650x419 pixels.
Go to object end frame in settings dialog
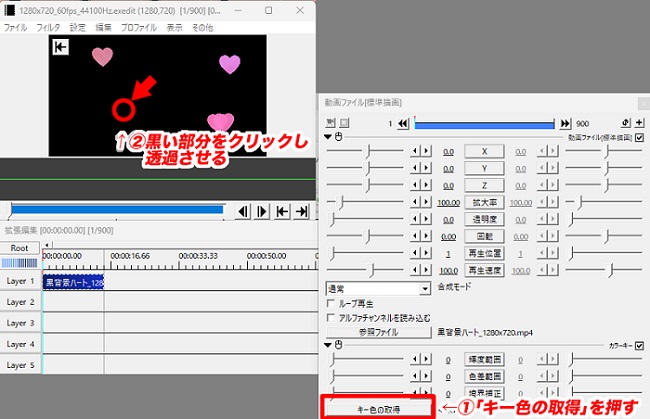pyautogui.click(x=567, y=122)
